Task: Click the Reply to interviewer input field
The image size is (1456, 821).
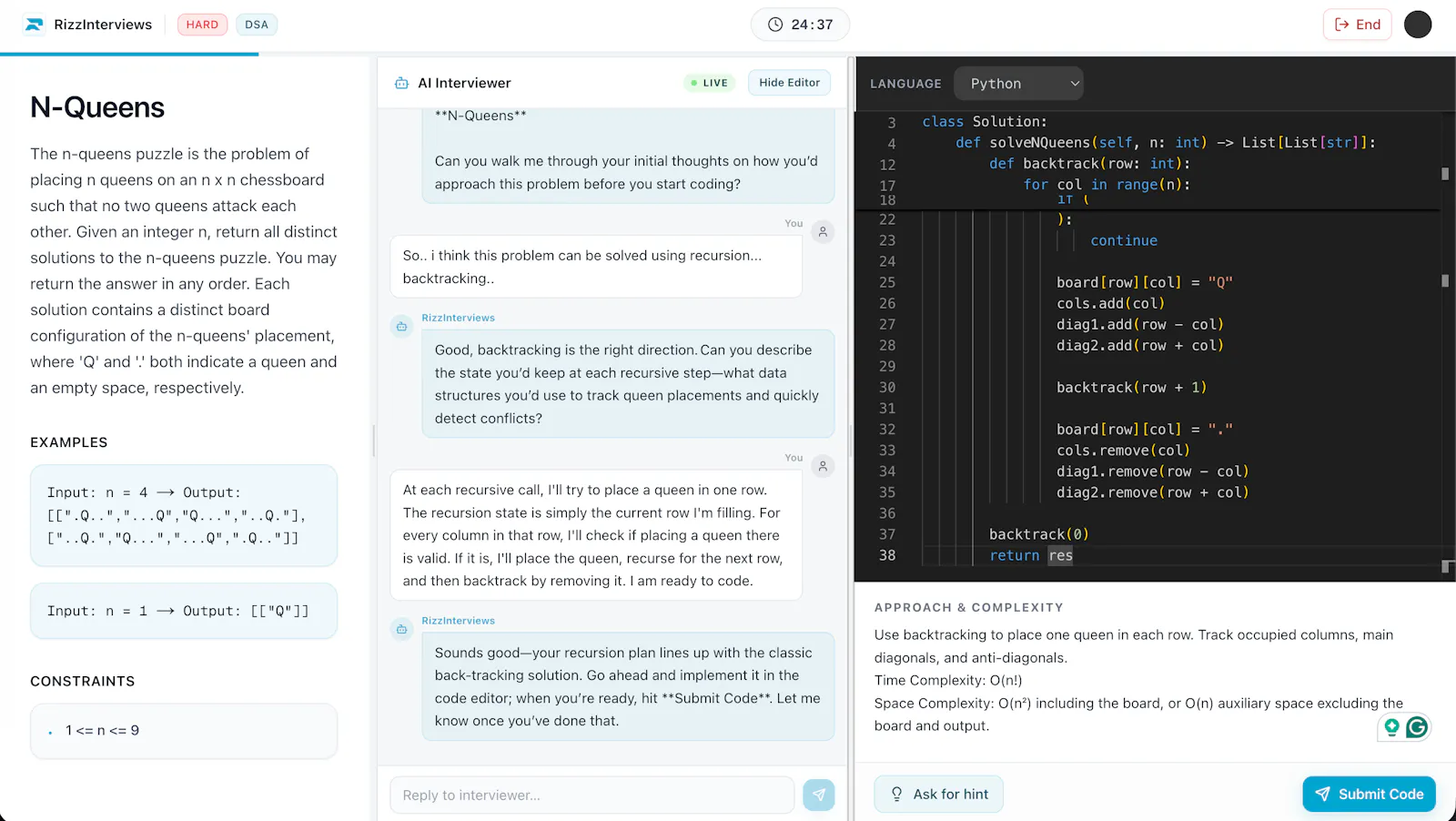Action: (x=592, y=795)
